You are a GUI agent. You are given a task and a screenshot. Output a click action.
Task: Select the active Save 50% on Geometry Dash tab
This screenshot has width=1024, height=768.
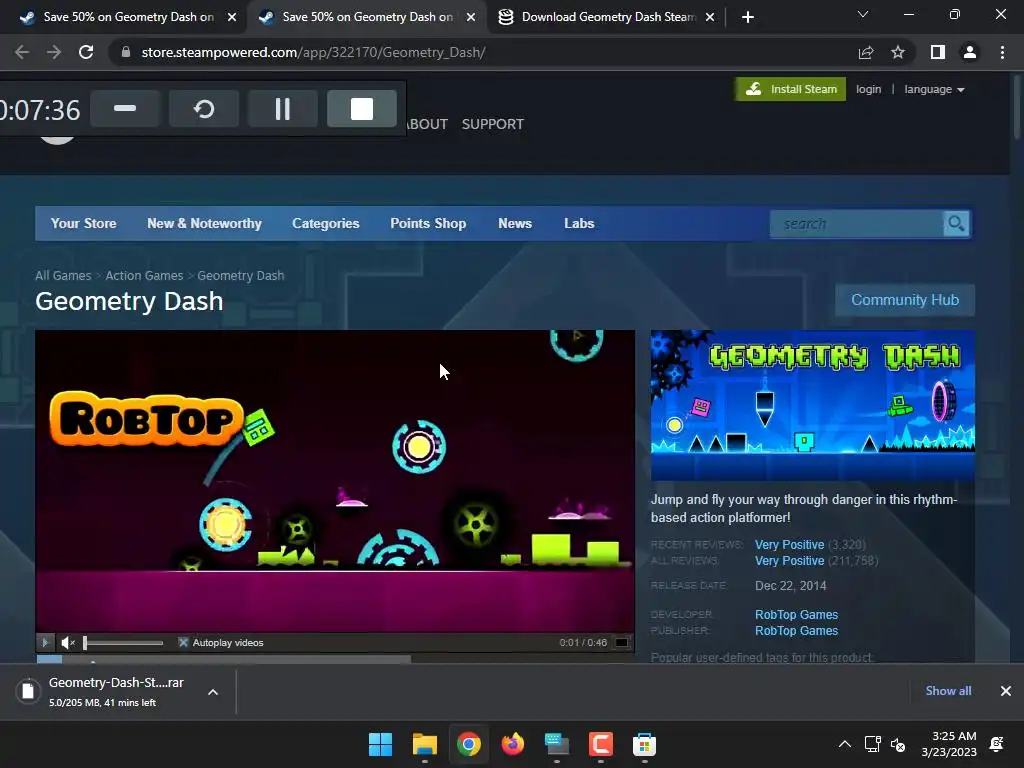pos(366,17)
